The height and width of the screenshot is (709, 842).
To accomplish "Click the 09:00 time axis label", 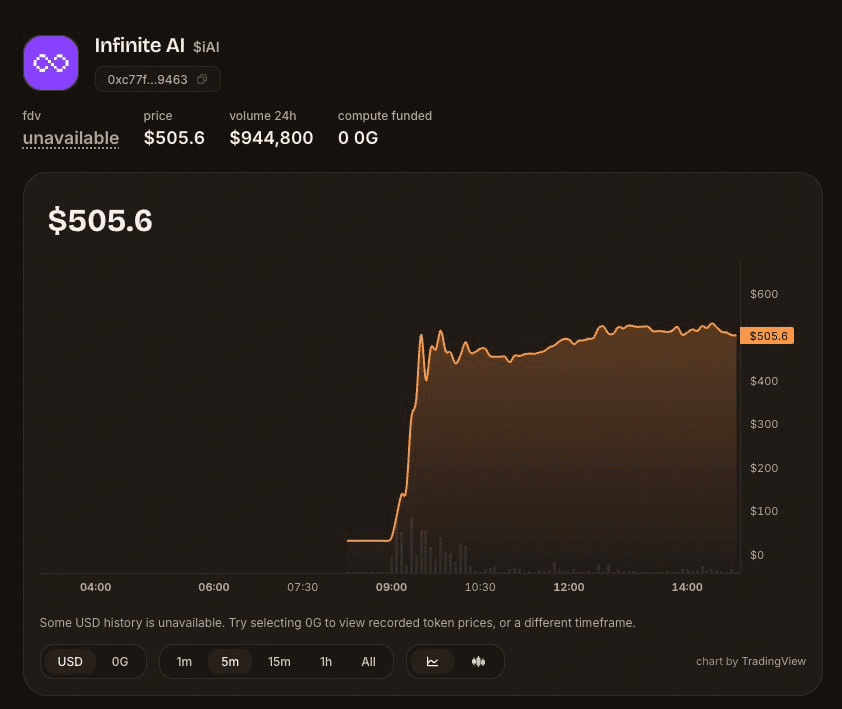I will (x=391, y=587).
